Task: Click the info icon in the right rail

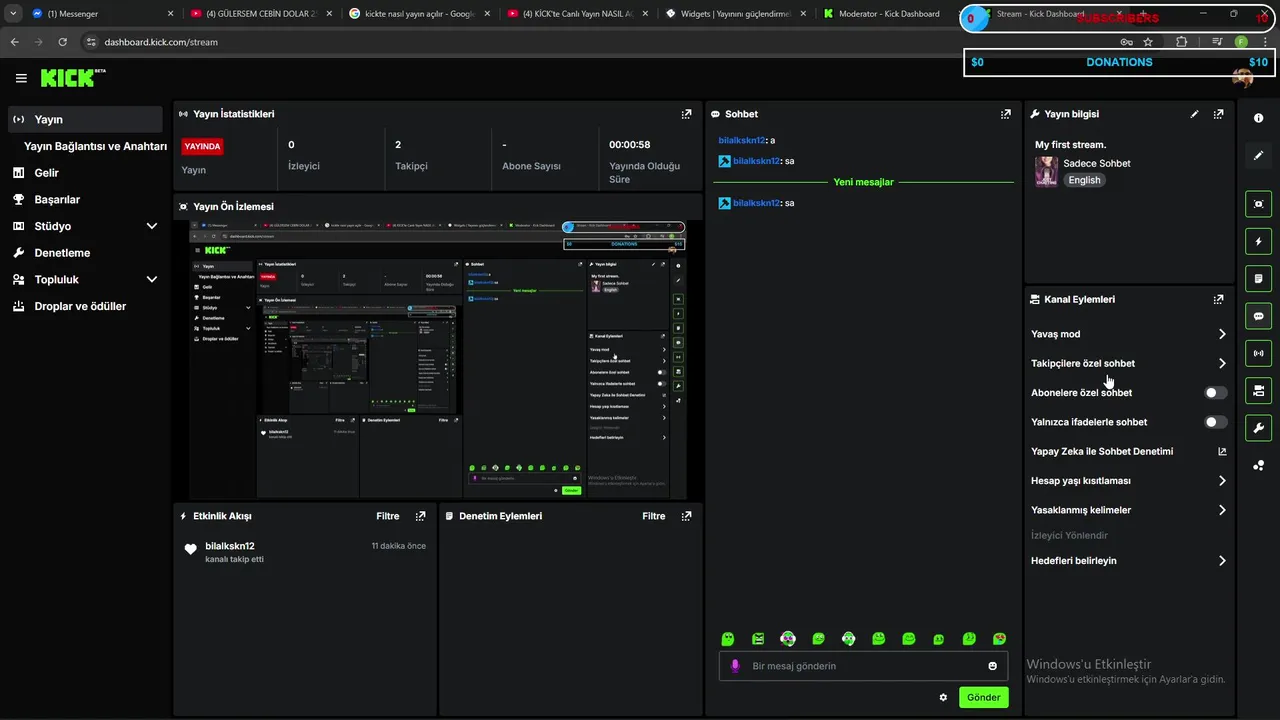Action: tap(1259, 118)
